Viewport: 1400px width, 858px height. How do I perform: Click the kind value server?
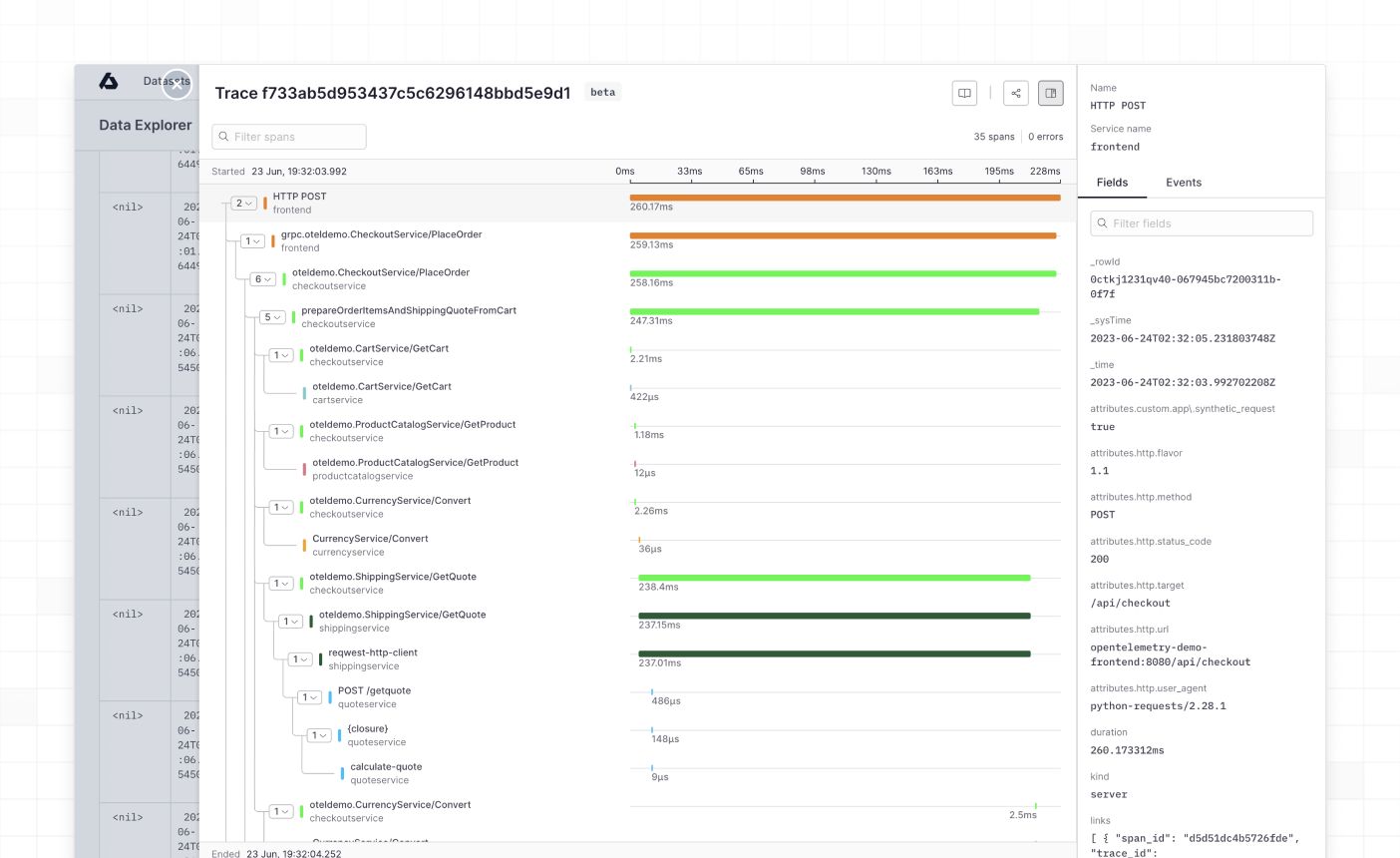click(x=1109, y=794)
